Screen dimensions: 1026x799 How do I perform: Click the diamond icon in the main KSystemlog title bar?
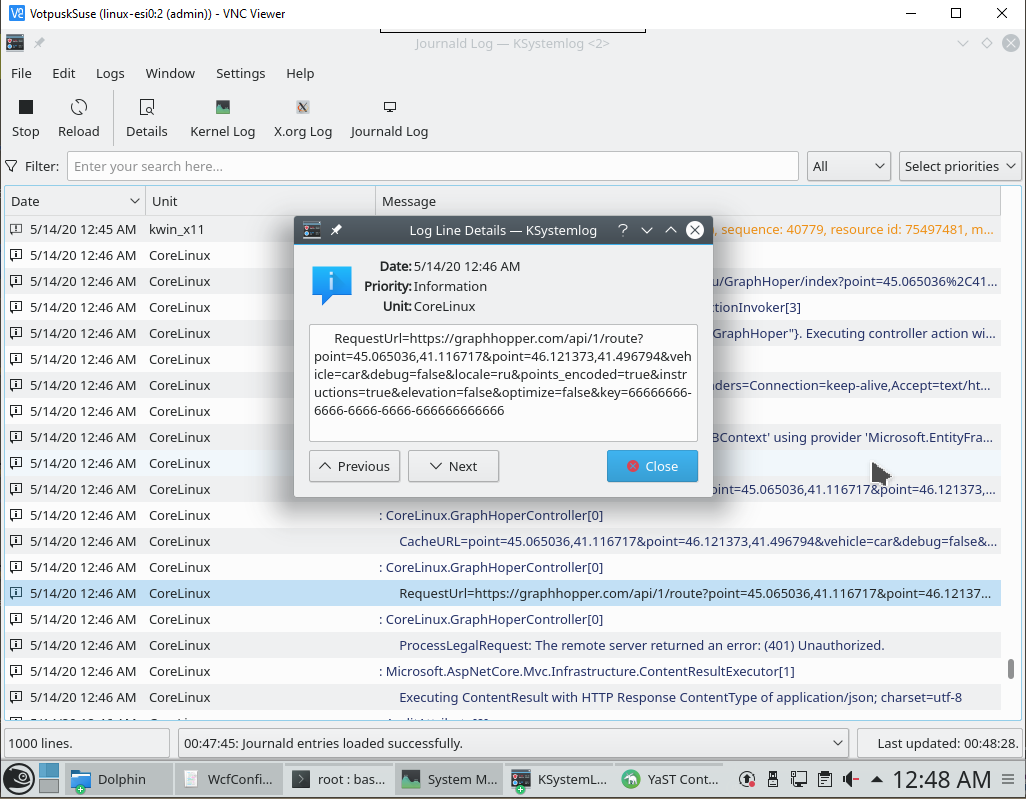[x=987, y=43]
